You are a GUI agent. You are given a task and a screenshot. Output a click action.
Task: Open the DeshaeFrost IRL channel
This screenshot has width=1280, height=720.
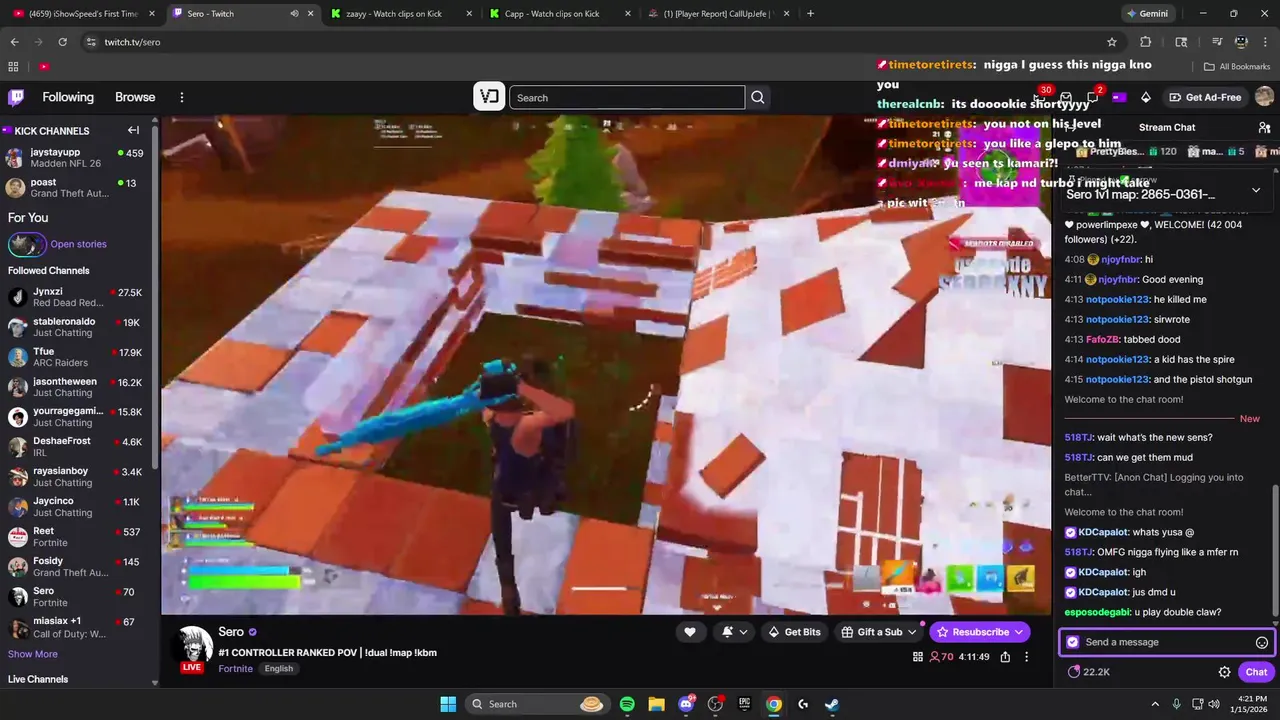(x=76, y=447)
